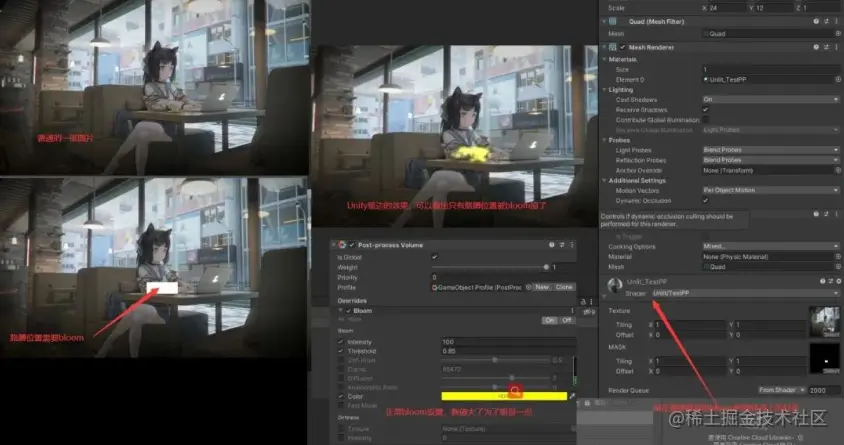844x445 pixels.
Task: Click the Post-process Volume component icon
Action: tap(342, 245)
